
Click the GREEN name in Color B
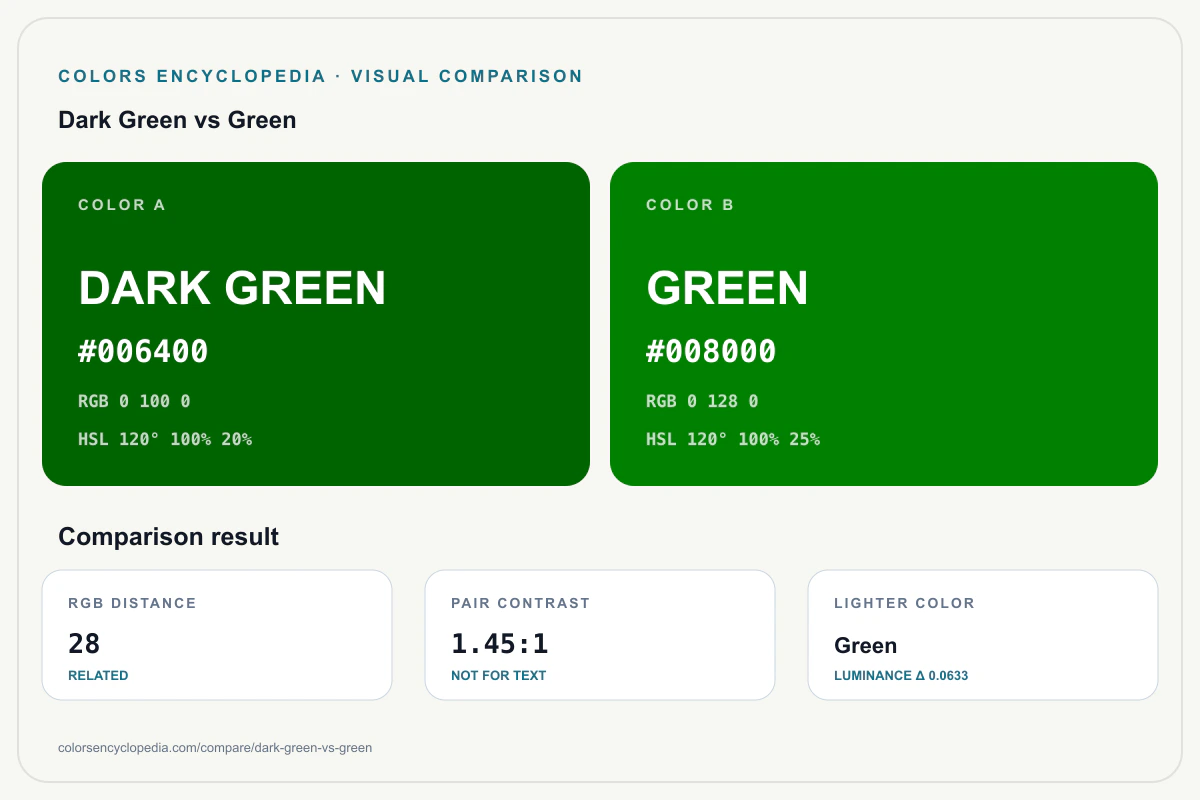(727, 289)
